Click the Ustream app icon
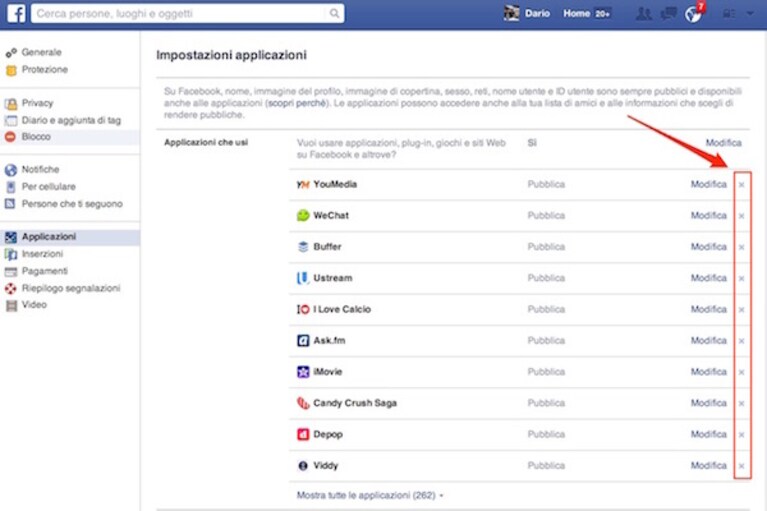Viewport: 767px width, 511px height. click(x=303, y=278)
